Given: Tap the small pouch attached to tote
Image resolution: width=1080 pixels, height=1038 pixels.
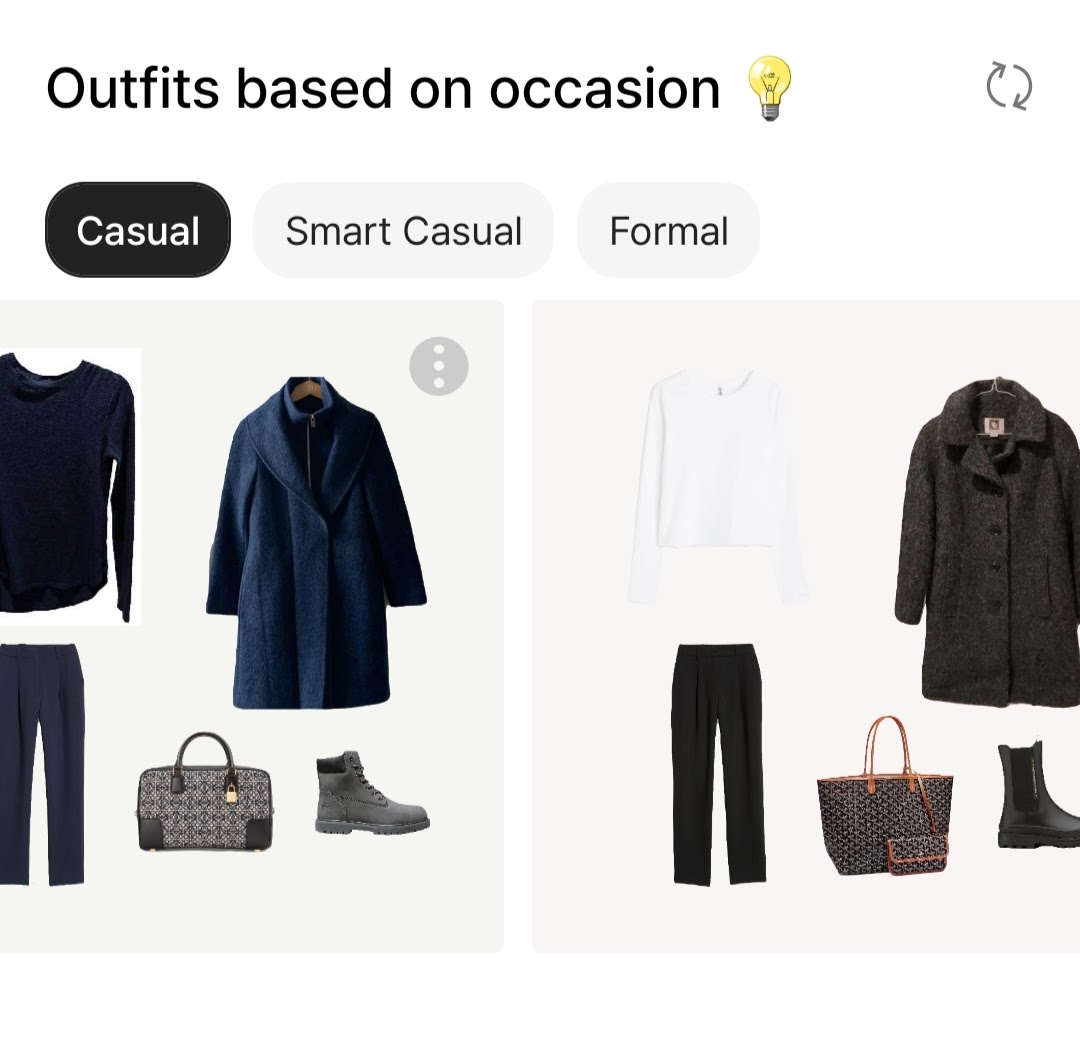Looking at the screenshot, I should (x=917, y=855).
